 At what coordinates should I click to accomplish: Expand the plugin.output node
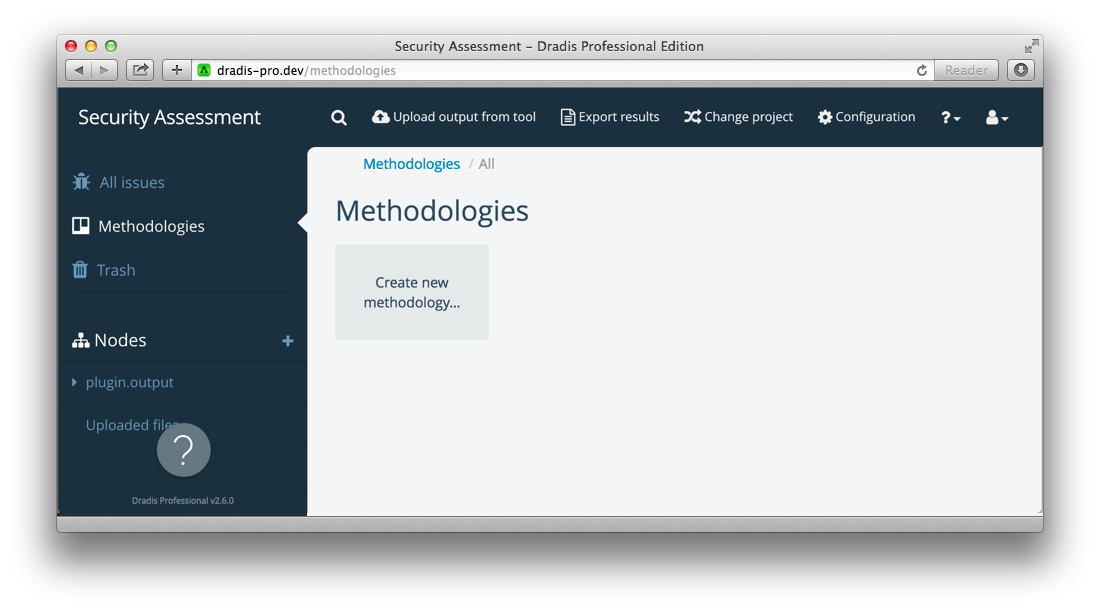coord(73,382)
